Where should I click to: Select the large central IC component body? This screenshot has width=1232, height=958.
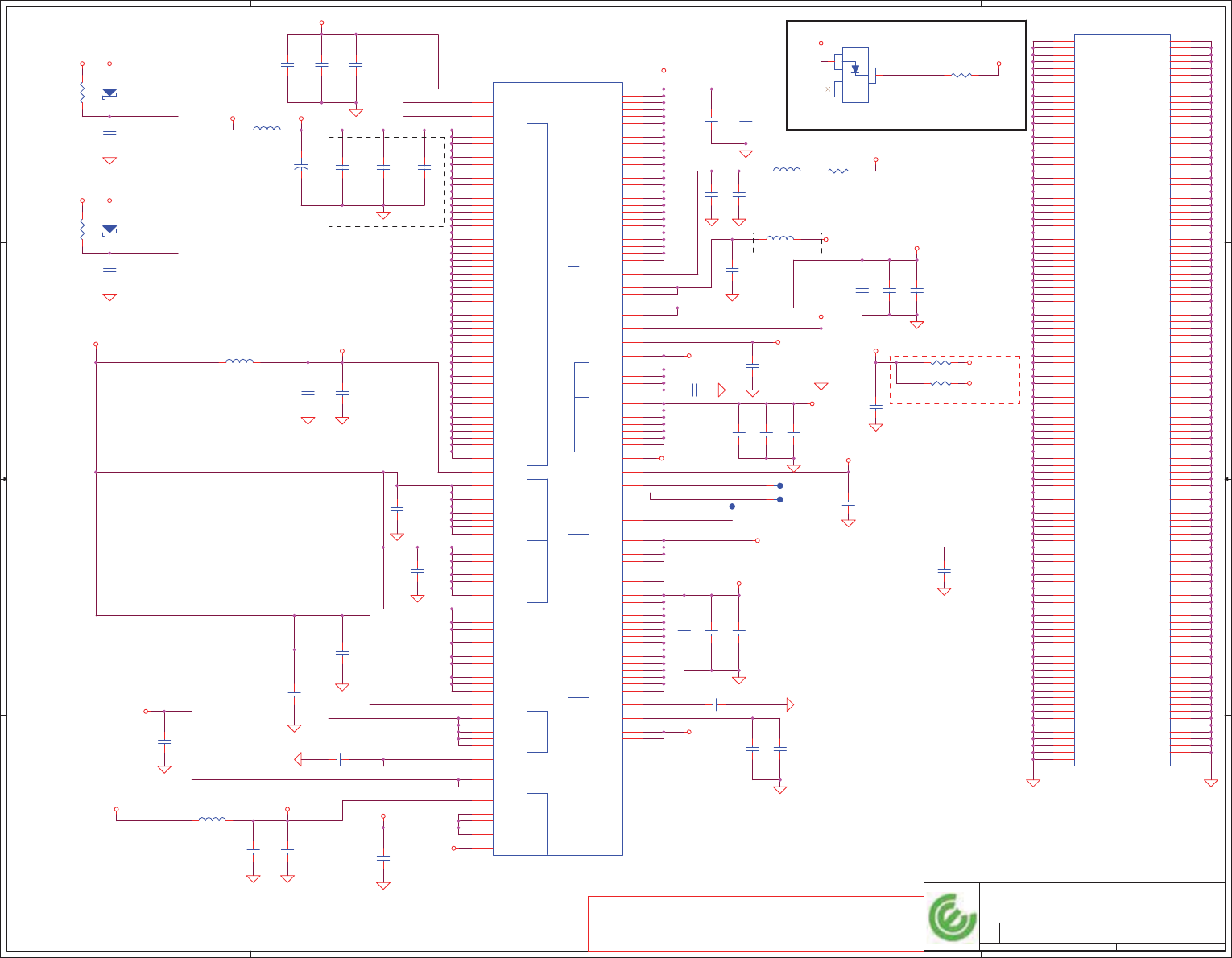557,469
